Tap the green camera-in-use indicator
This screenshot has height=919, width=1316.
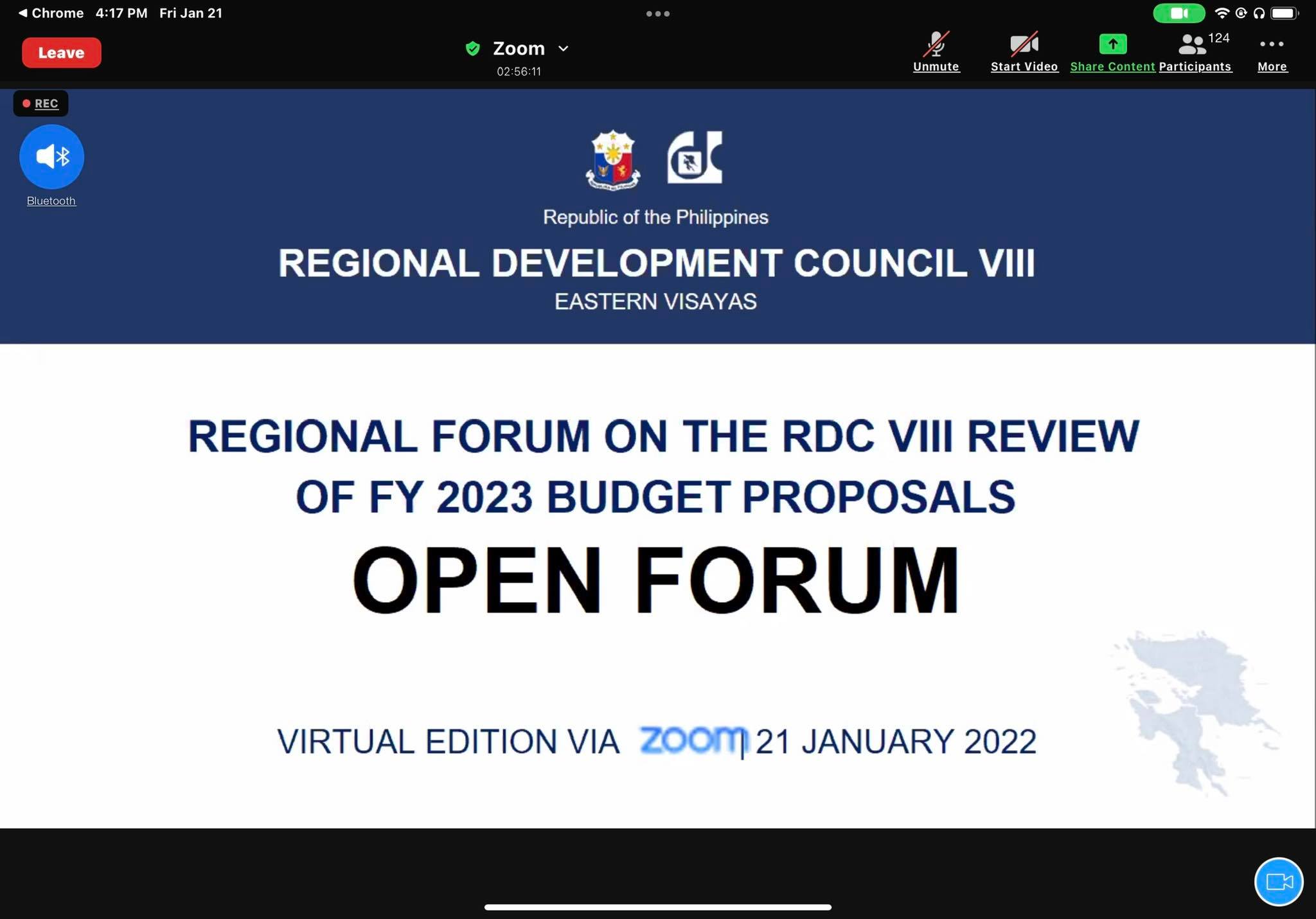pyautogui.click(x=1178, y=13)
